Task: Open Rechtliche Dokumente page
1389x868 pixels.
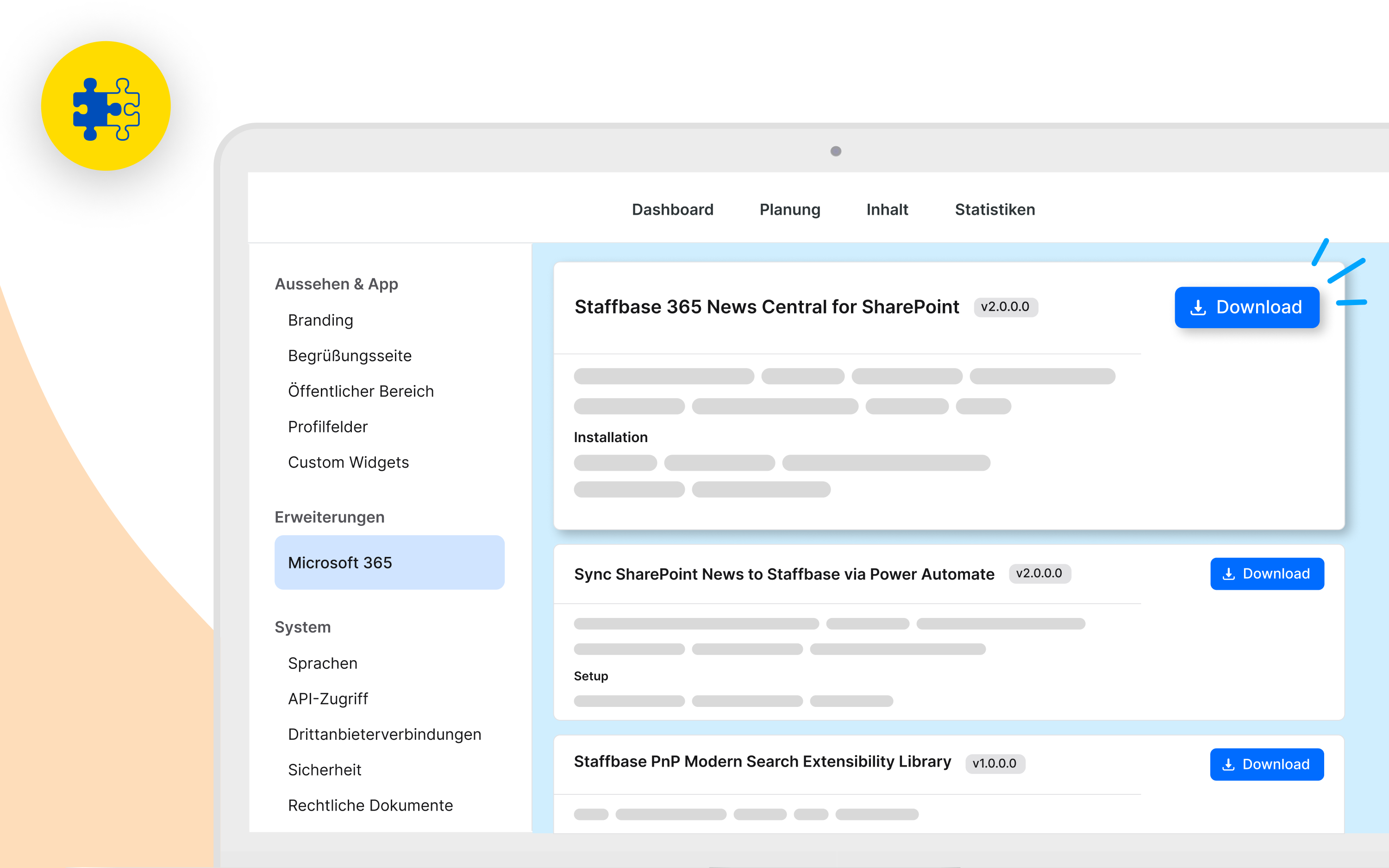Action: [370, 806]
